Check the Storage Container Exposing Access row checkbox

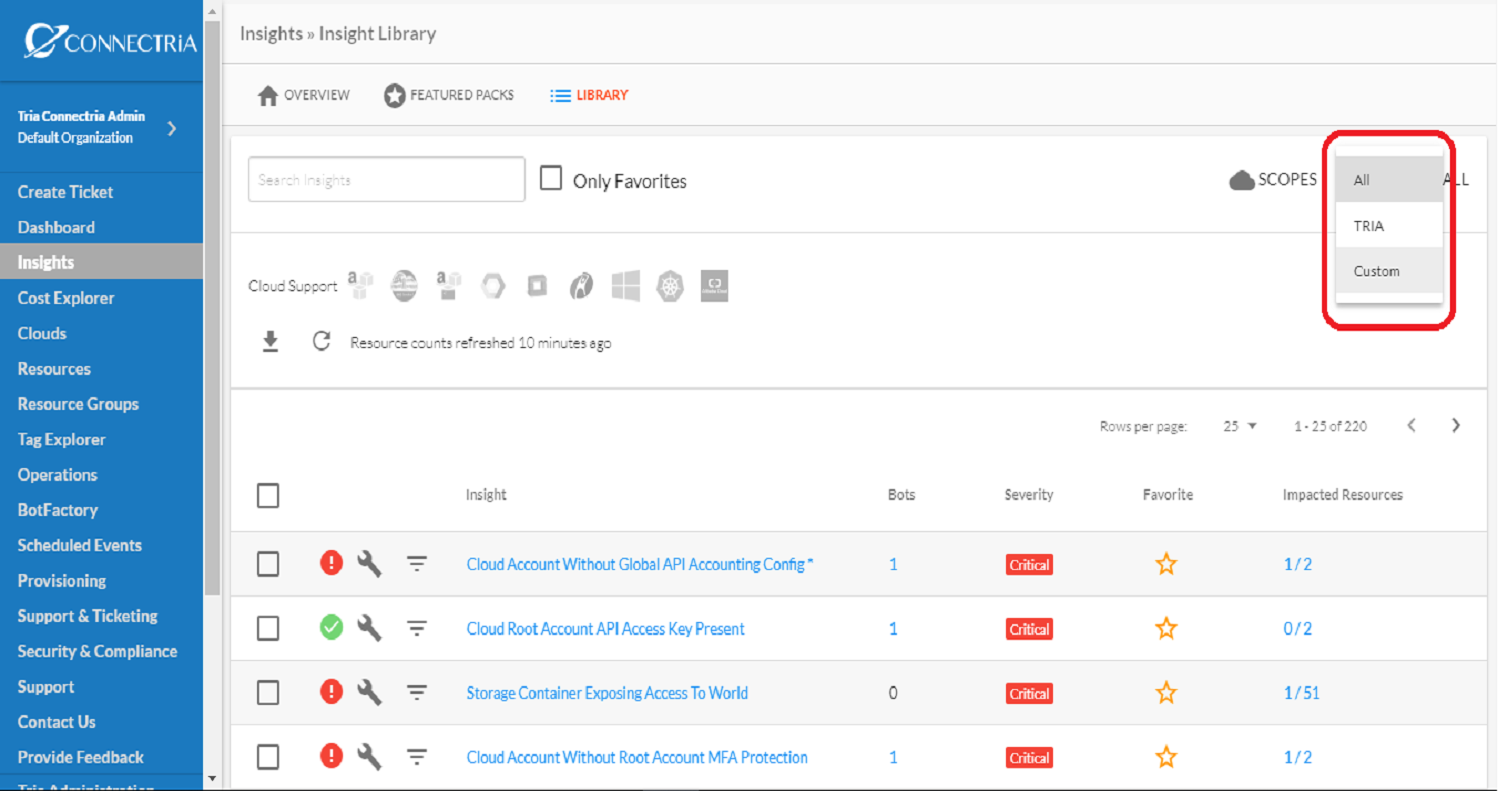(268, 693)
